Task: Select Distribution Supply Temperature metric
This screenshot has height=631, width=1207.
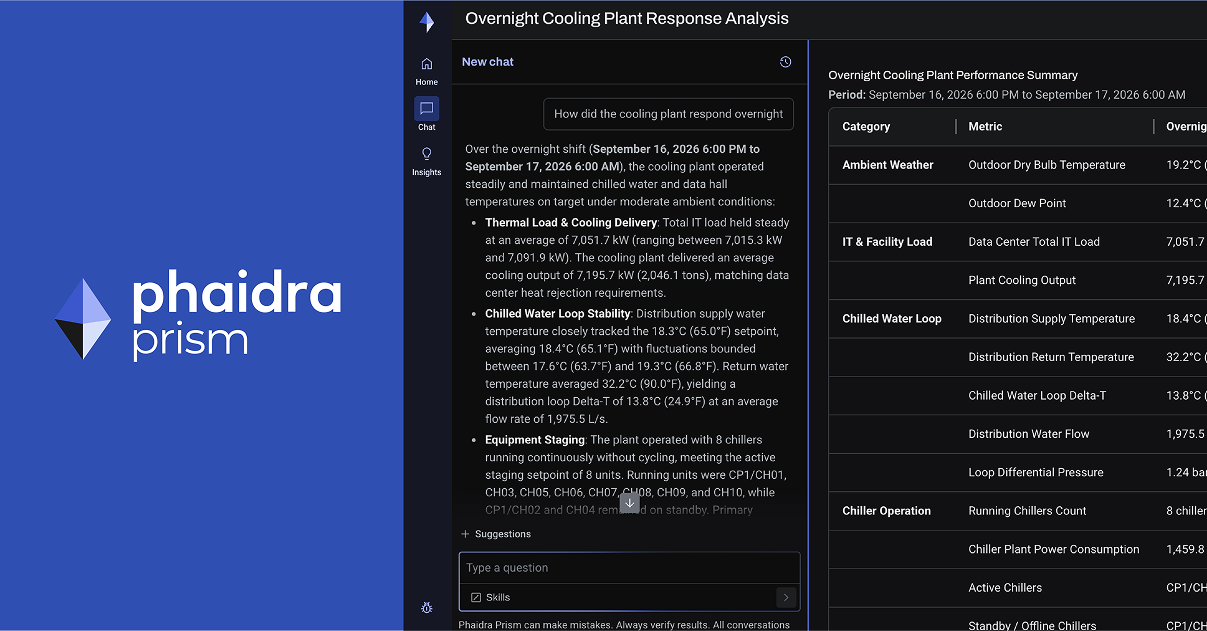Action: (x=1052, y=319)
